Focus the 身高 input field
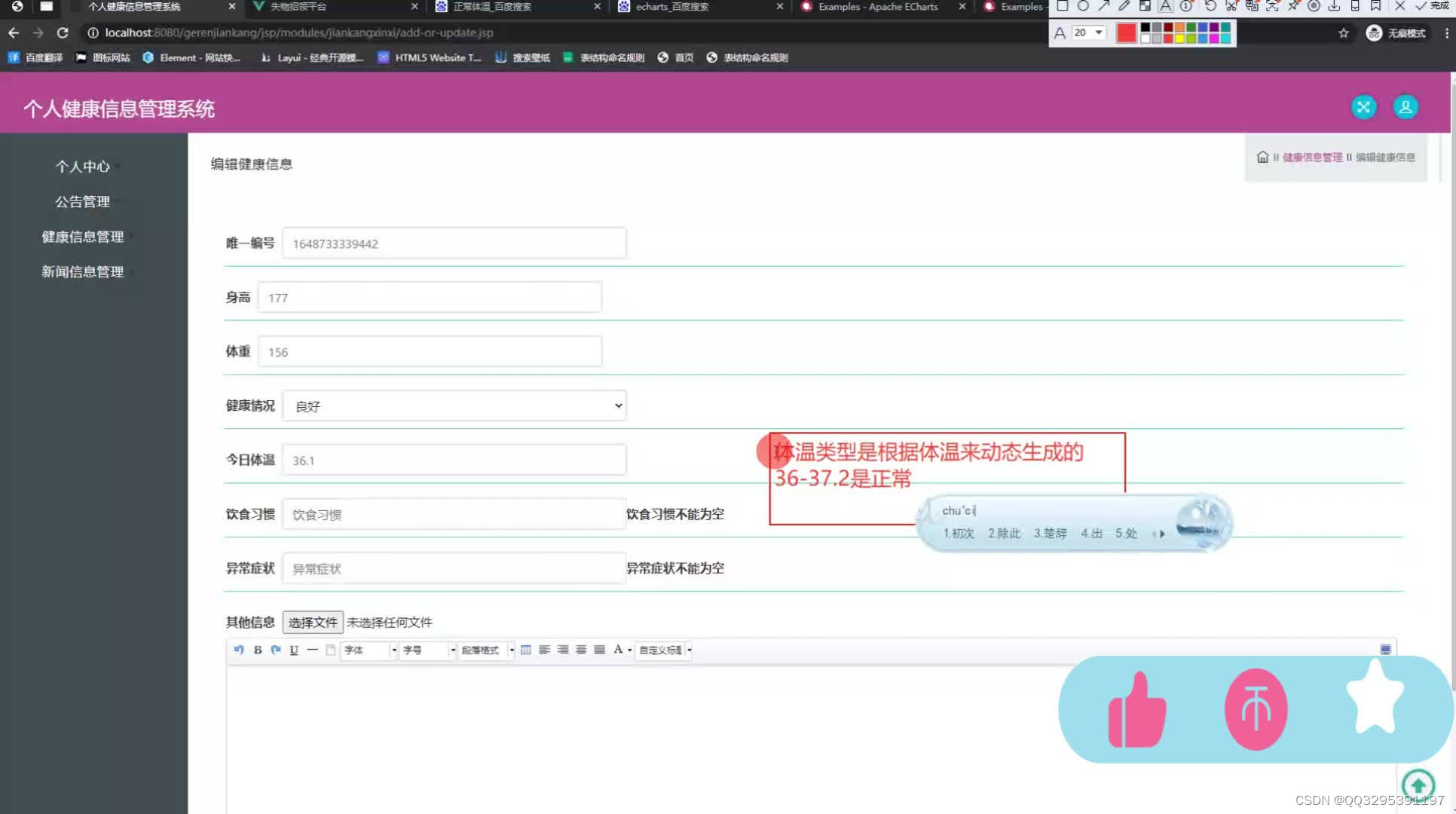 pos(430,298)
